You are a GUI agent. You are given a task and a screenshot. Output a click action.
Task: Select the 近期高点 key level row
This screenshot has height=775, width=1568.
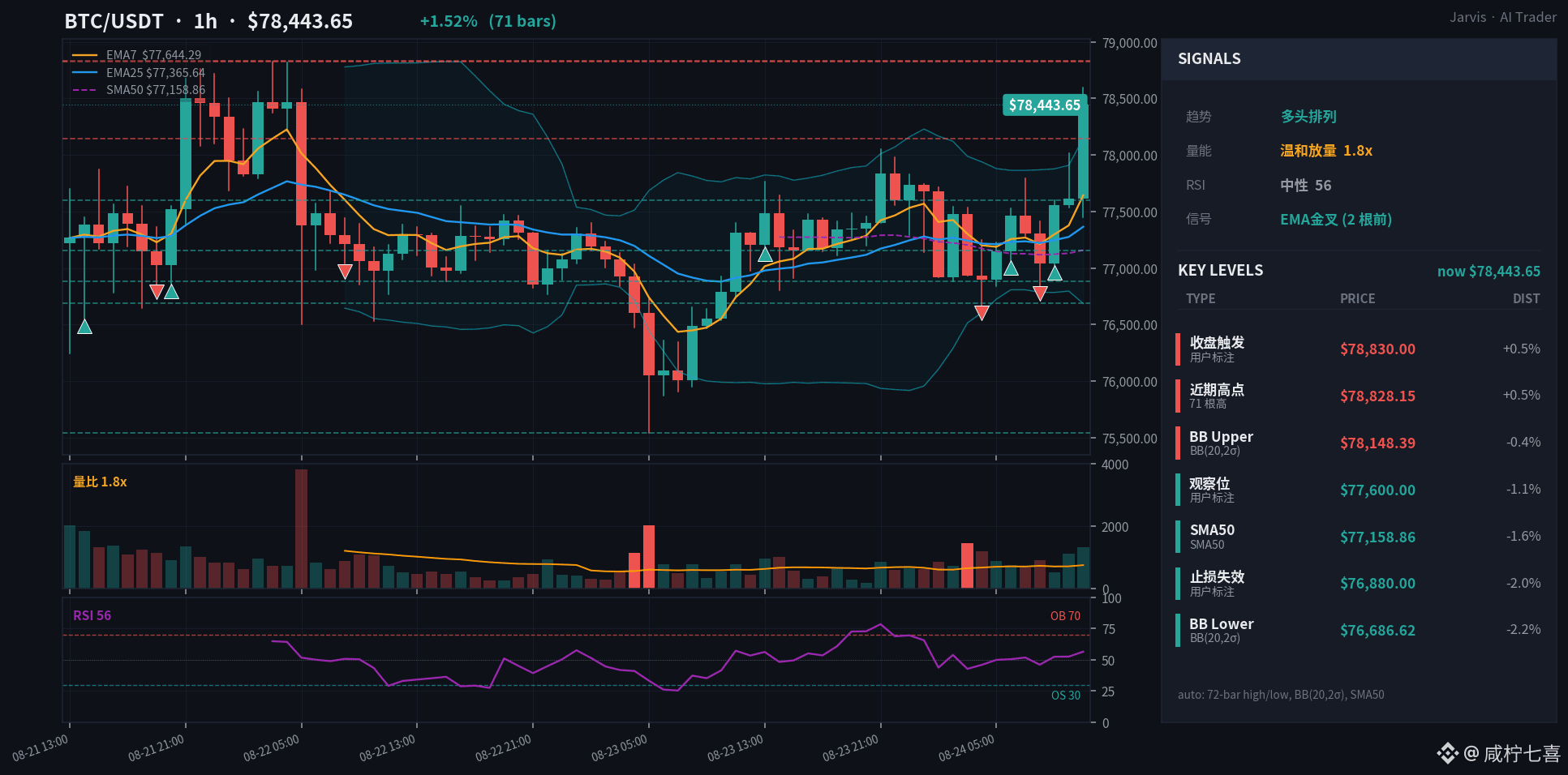(x=1359, y=396)
